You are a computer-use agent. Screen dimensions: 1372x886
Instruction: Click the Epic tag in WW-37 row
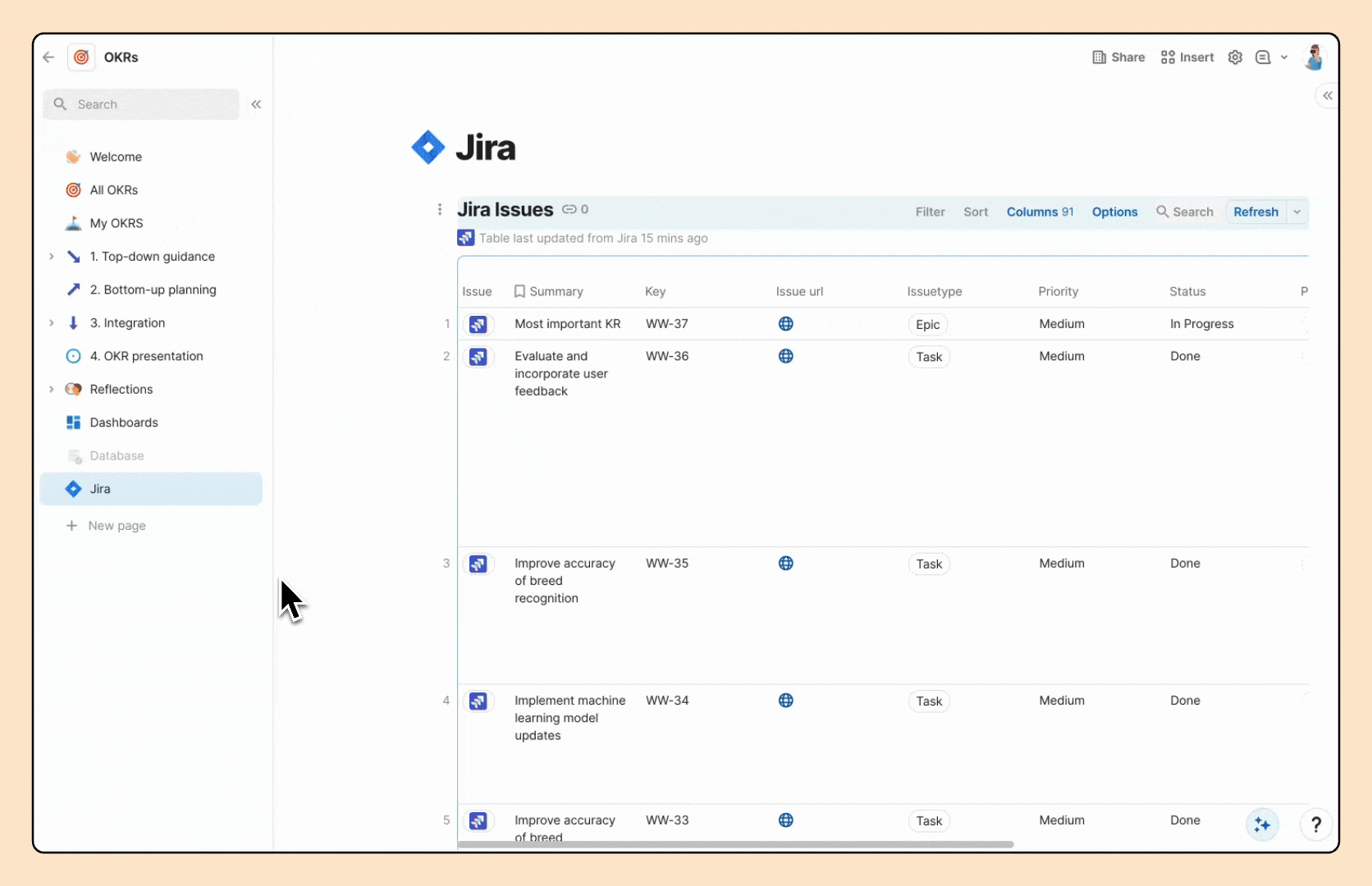(x=928, y=325)
